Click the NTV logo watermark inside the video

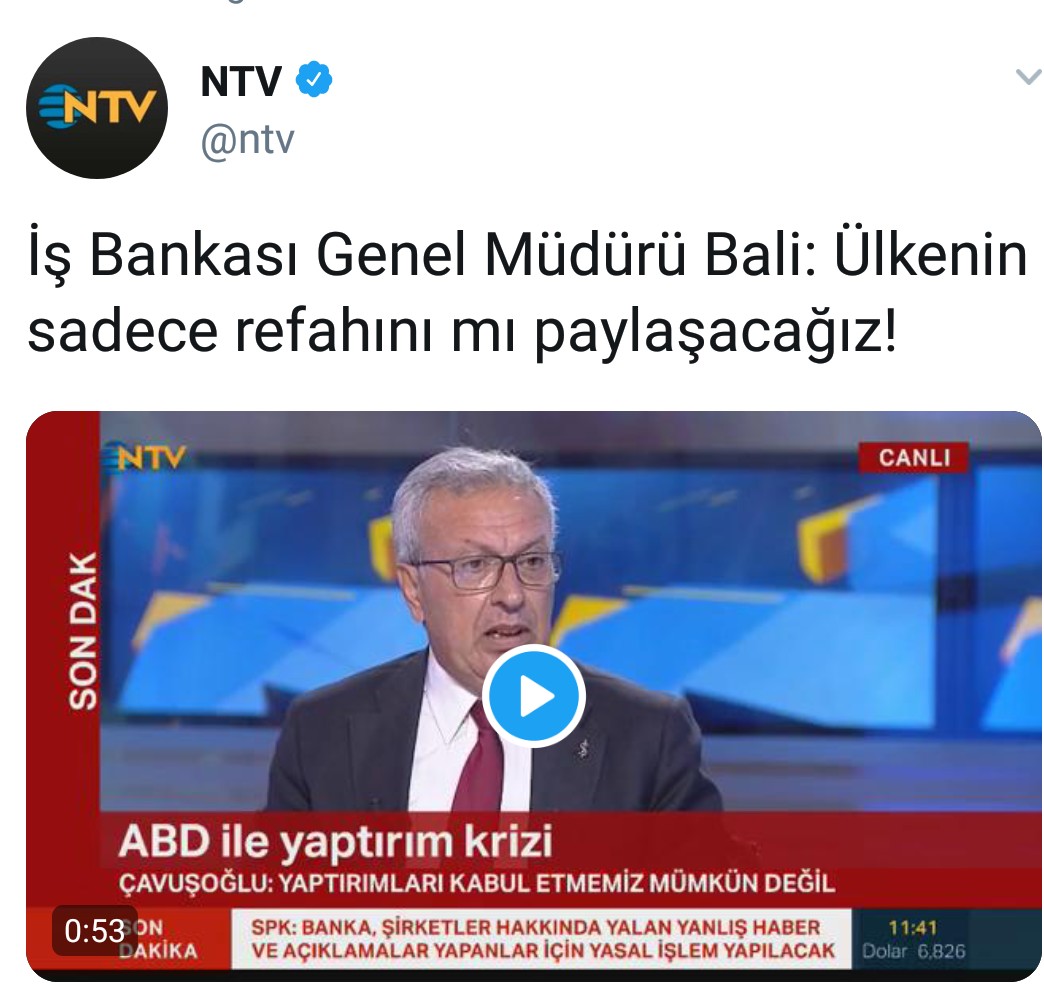pos(145,457)
